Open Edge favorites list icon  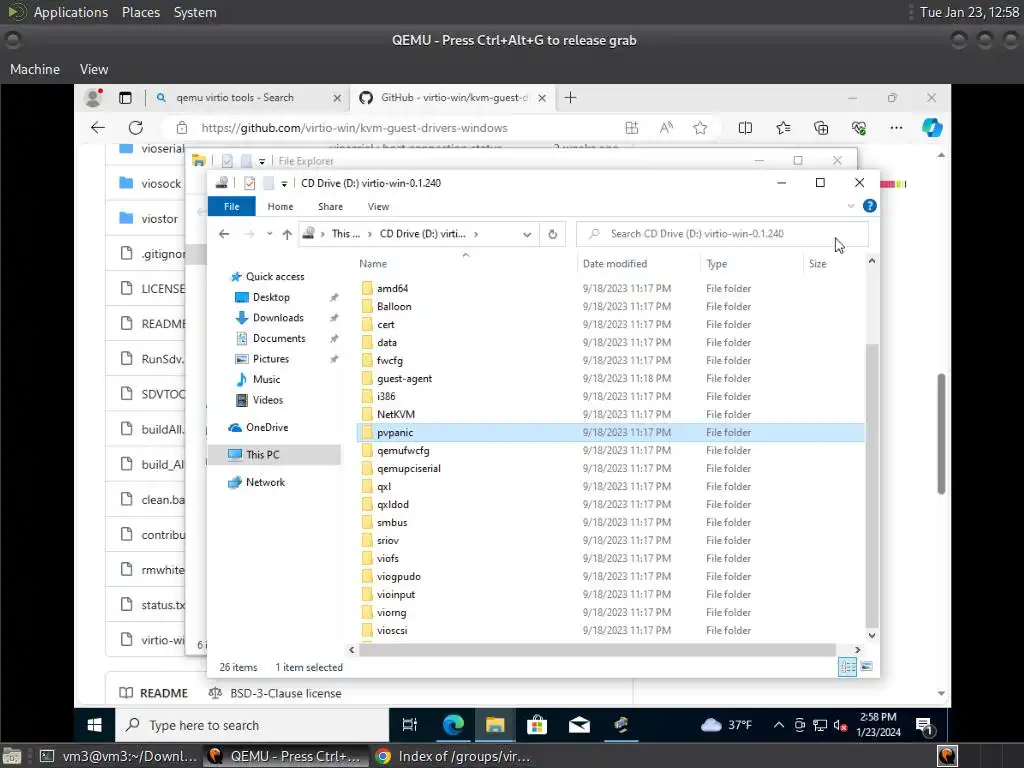tap(783, 128)
